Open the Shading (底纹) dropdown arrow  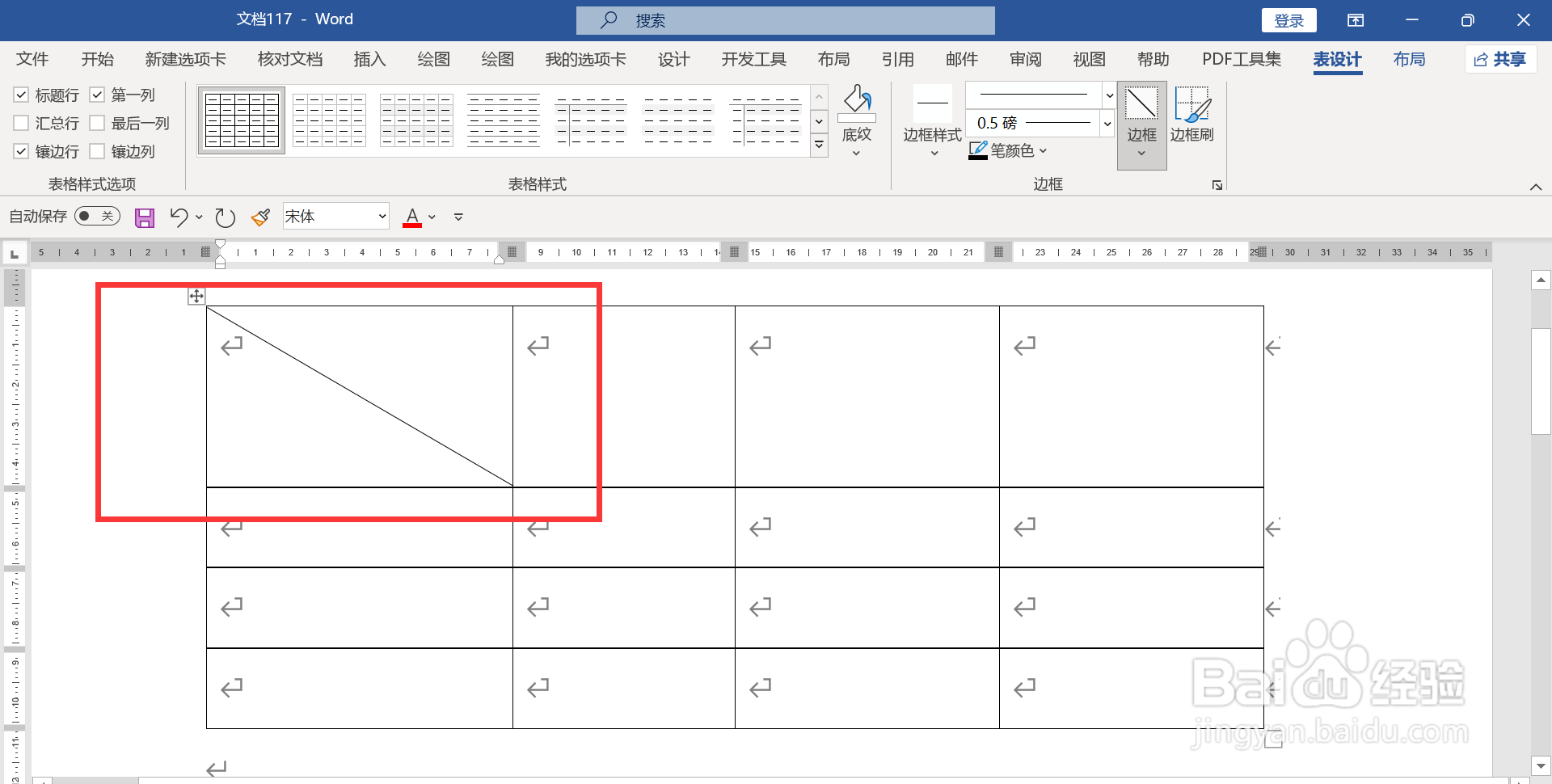click(x=857, y=154)
